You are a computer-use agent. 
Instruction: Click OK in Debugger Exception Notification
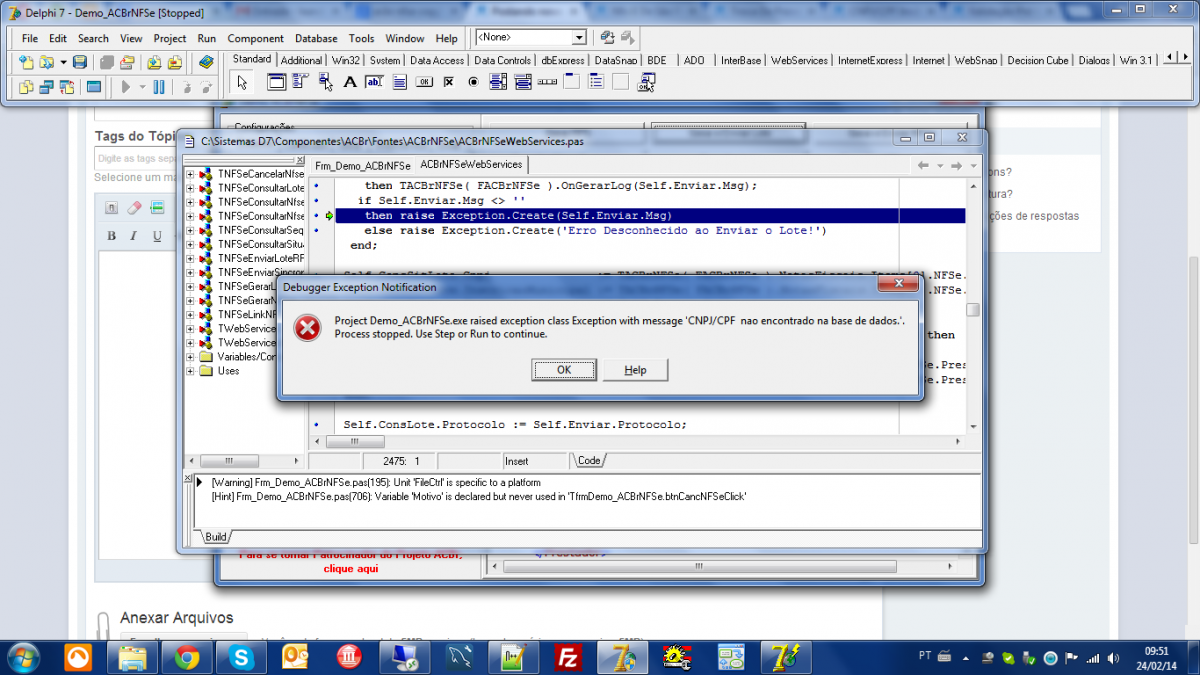pos(564,370)
